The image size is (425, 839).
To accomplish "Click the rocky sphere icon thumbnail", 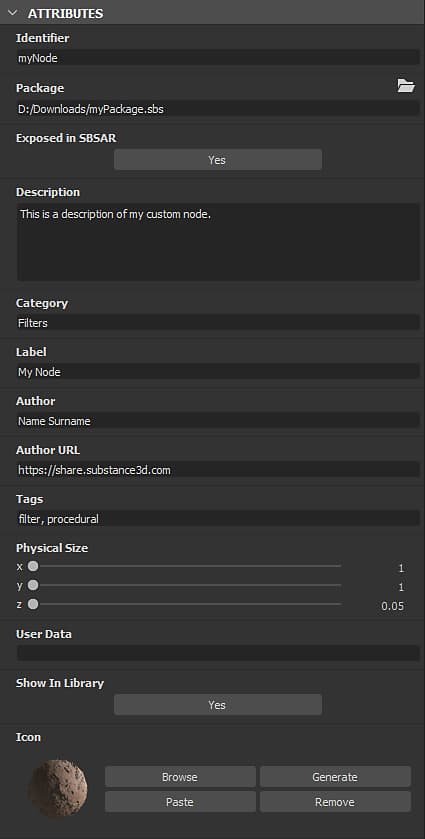I will tap(58, 789).
